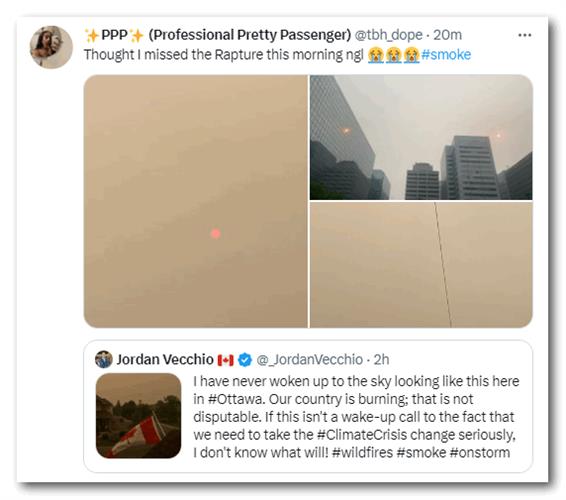Click Jordan Vecchio's small profile avatar

[104, 360]
